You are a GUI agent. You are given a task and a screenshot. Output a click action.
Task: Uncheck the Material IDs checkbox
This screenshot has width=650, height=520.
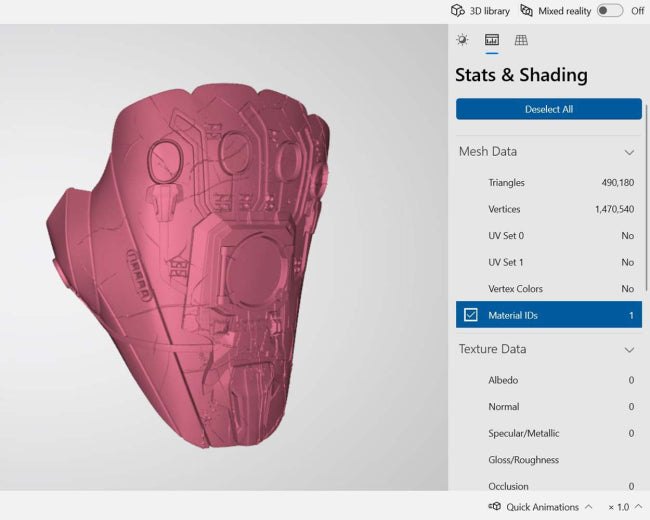(x=471, y=315)
